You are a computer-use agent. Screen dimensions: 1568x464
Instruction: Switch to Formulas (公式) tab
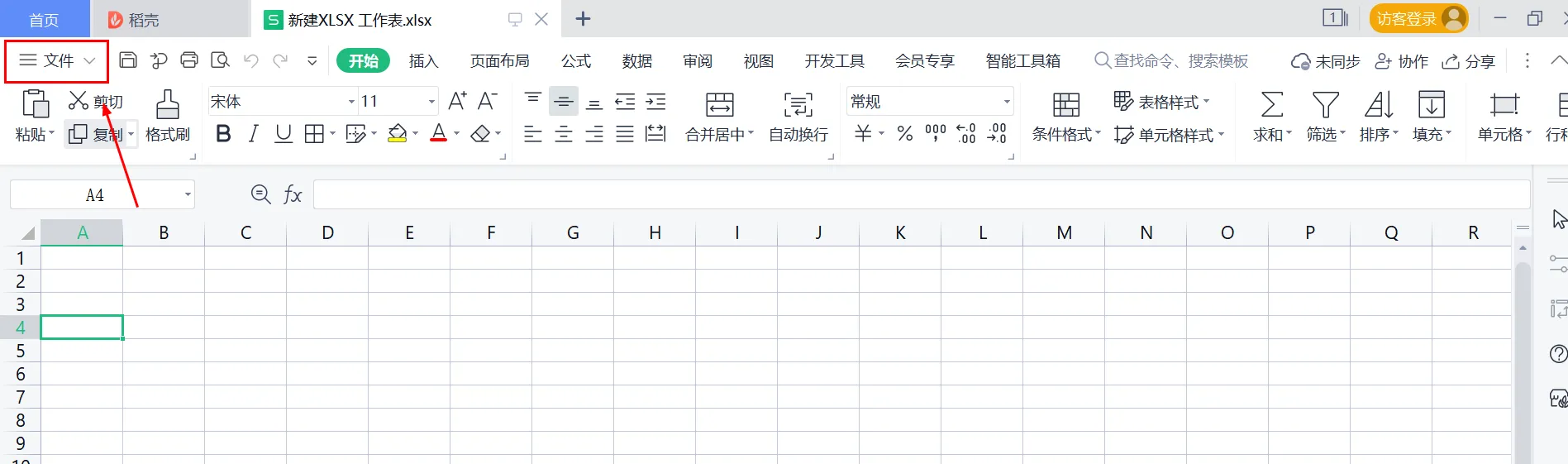(x=576, y=61)
